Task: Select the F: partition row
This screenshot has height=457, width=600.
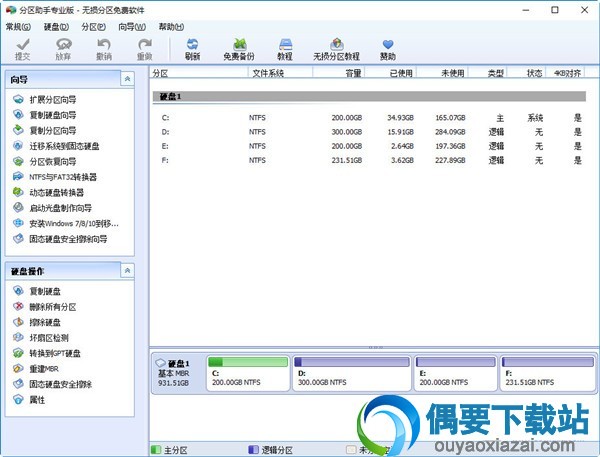Action: click(369, 160)
